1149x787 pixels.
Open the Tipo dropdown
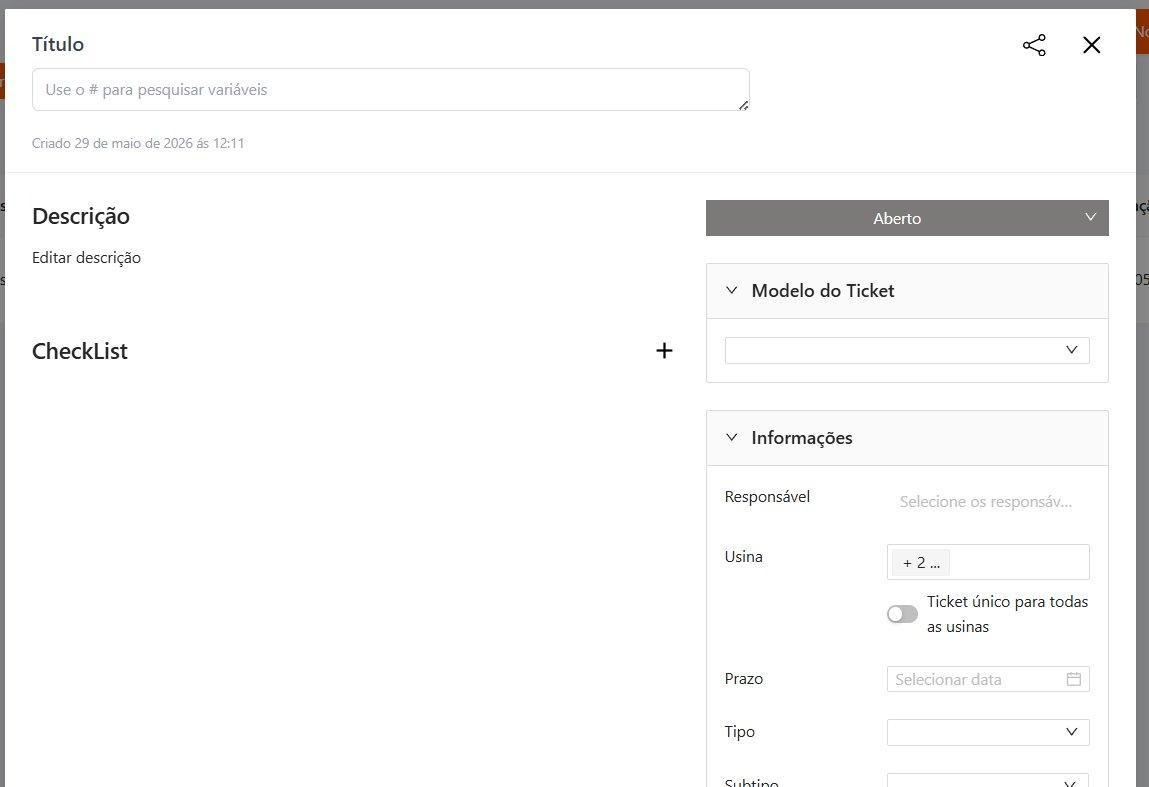[988, 732]
